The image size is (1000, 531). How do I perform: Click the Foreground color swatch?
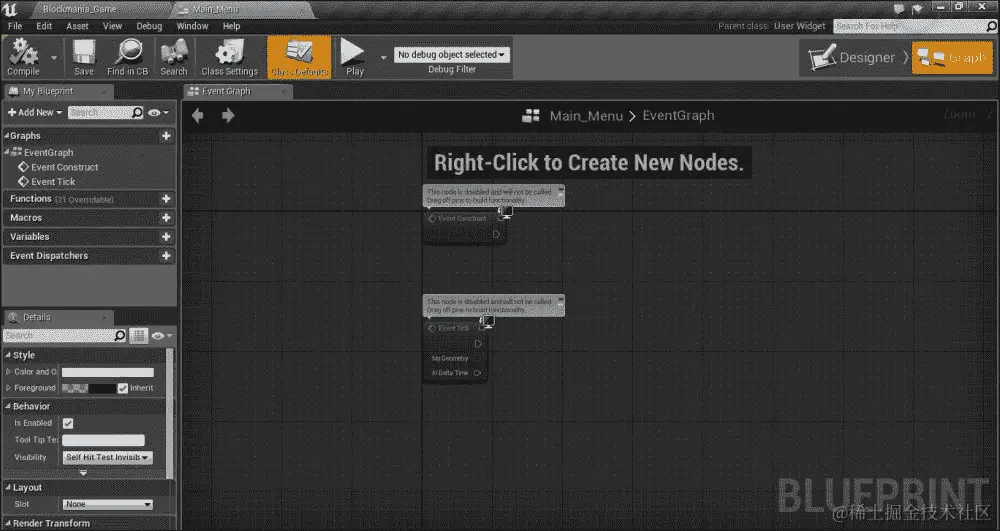point(89,388)
